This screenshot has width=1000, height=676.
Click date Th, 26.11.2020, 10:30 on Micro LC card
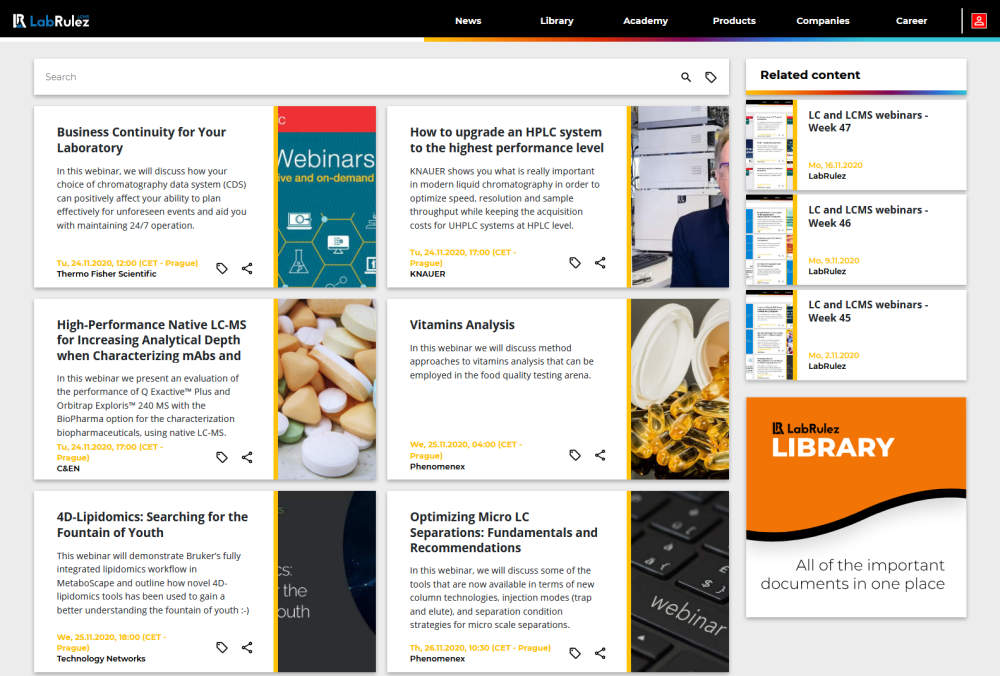tap(480, 648)
